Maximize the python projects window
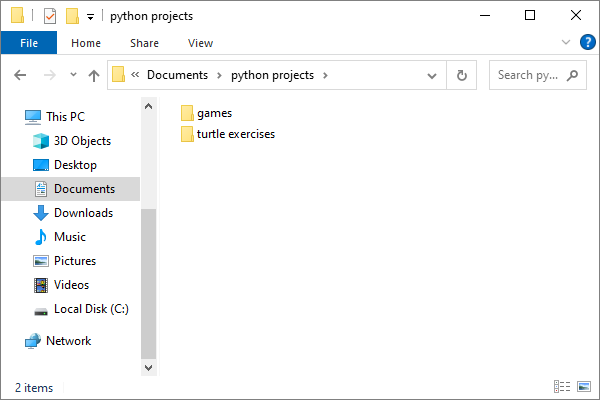600x400 pixels. (x=530, y=15)
